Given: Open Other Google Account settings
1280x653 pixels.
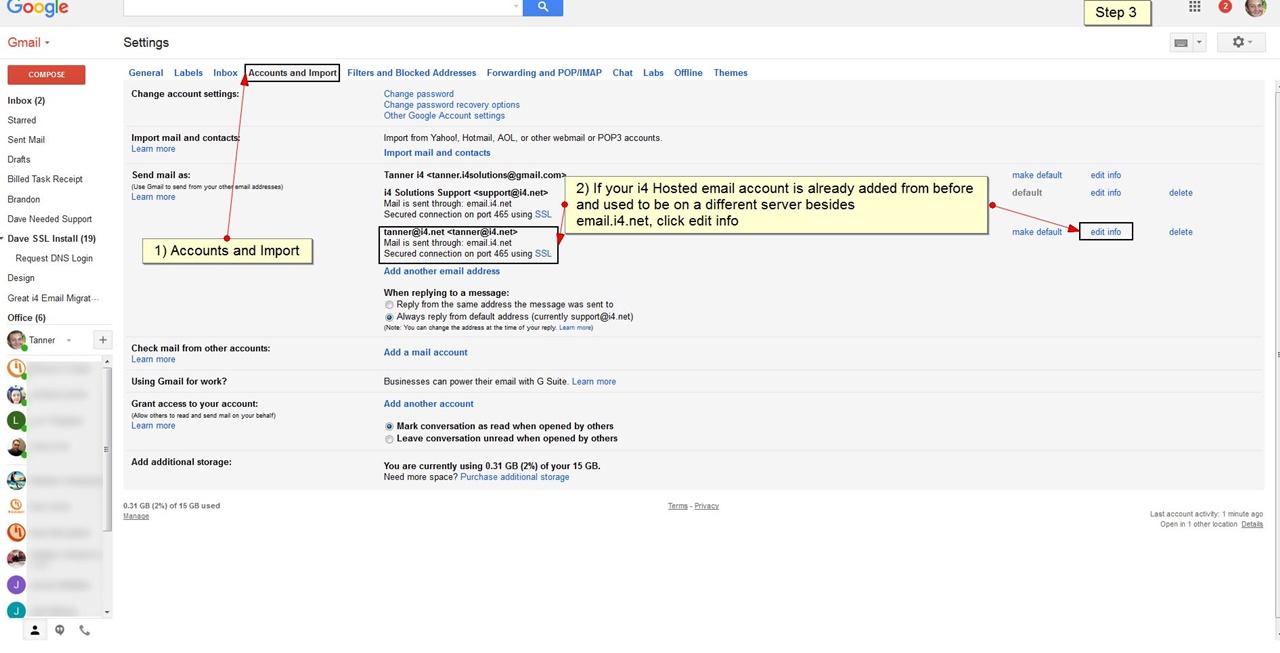Looking at the screenshot, I should point(444,116).
